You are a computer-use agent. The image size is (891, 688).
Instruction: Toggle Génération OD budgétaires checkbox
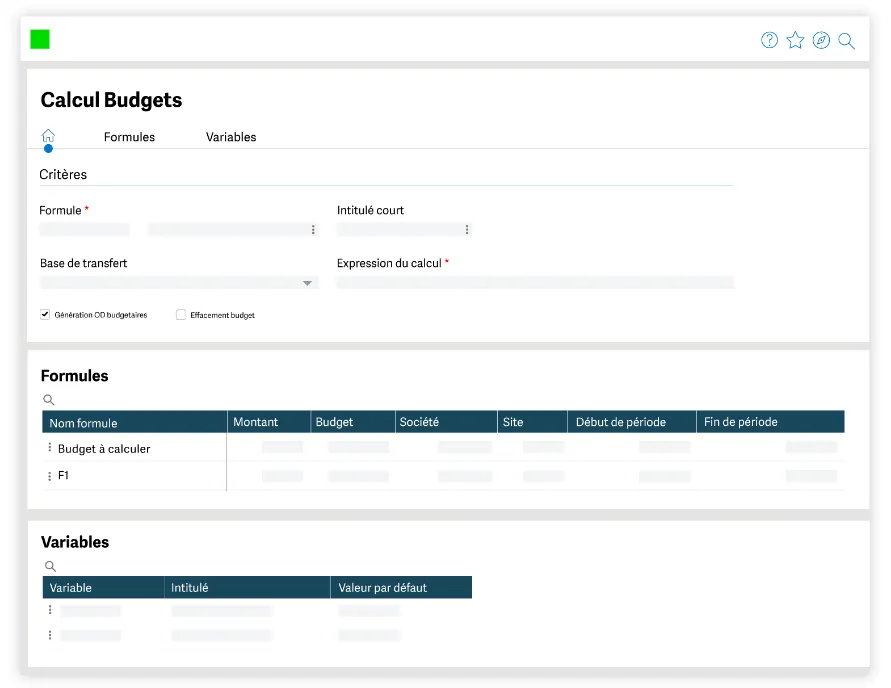45,314
